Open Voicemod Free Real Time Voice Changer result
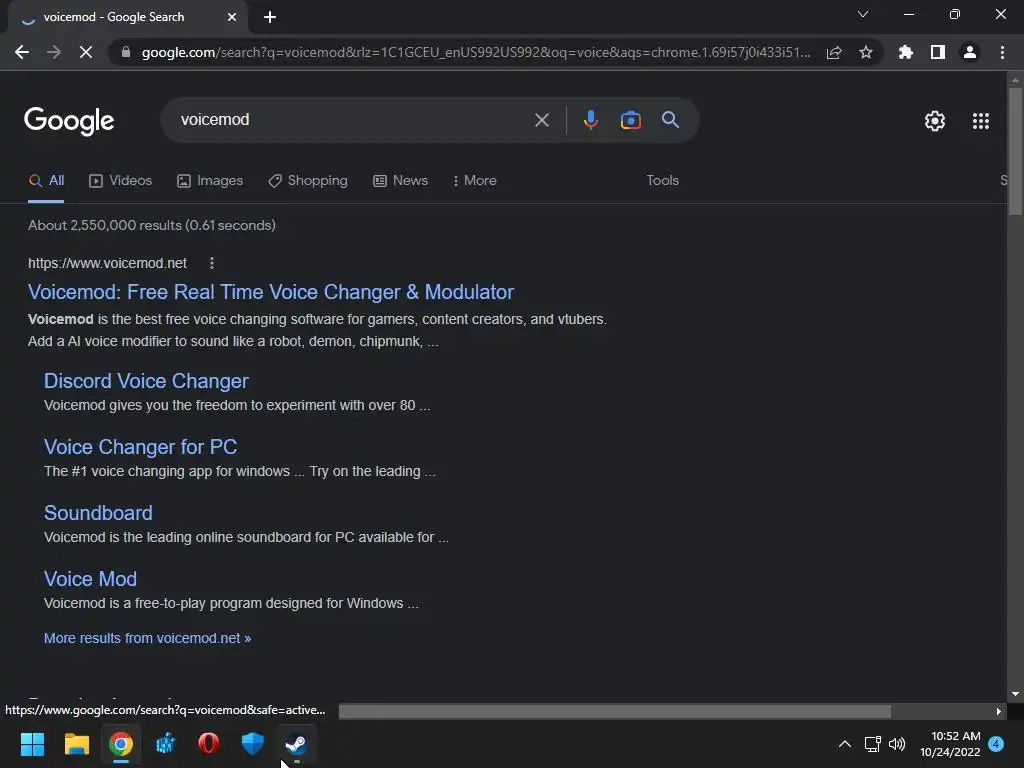This screenshot has height=768, width=1024. 270,292
